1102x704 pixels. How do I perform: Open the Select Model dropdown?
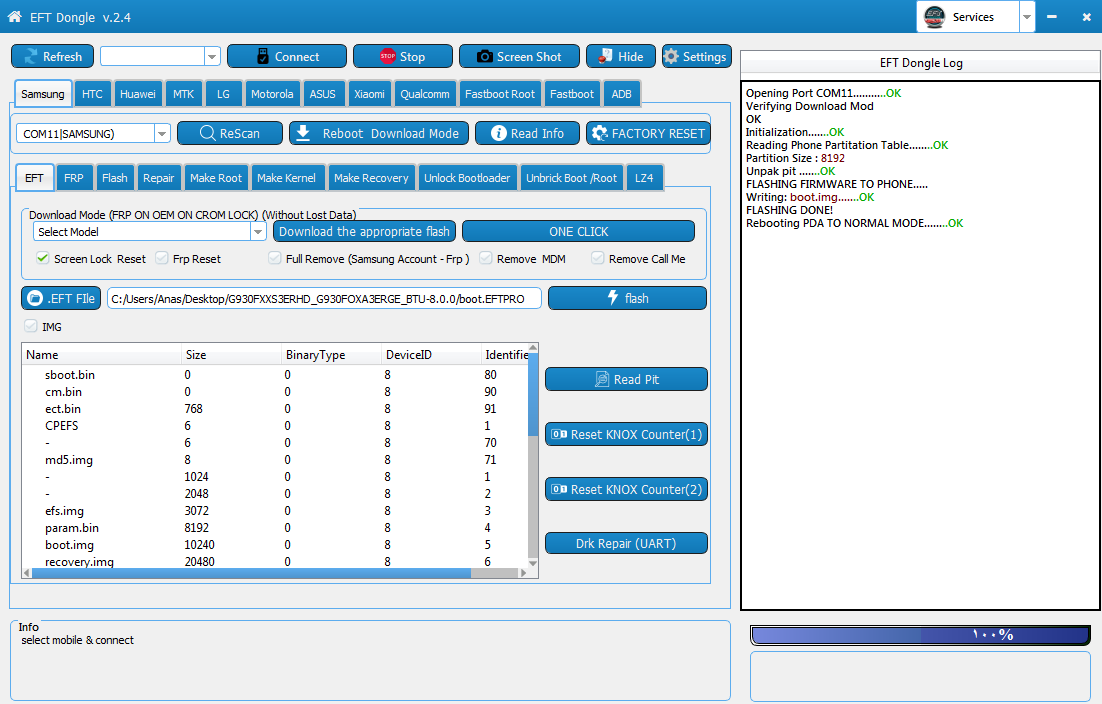click(x=258, y=231)
